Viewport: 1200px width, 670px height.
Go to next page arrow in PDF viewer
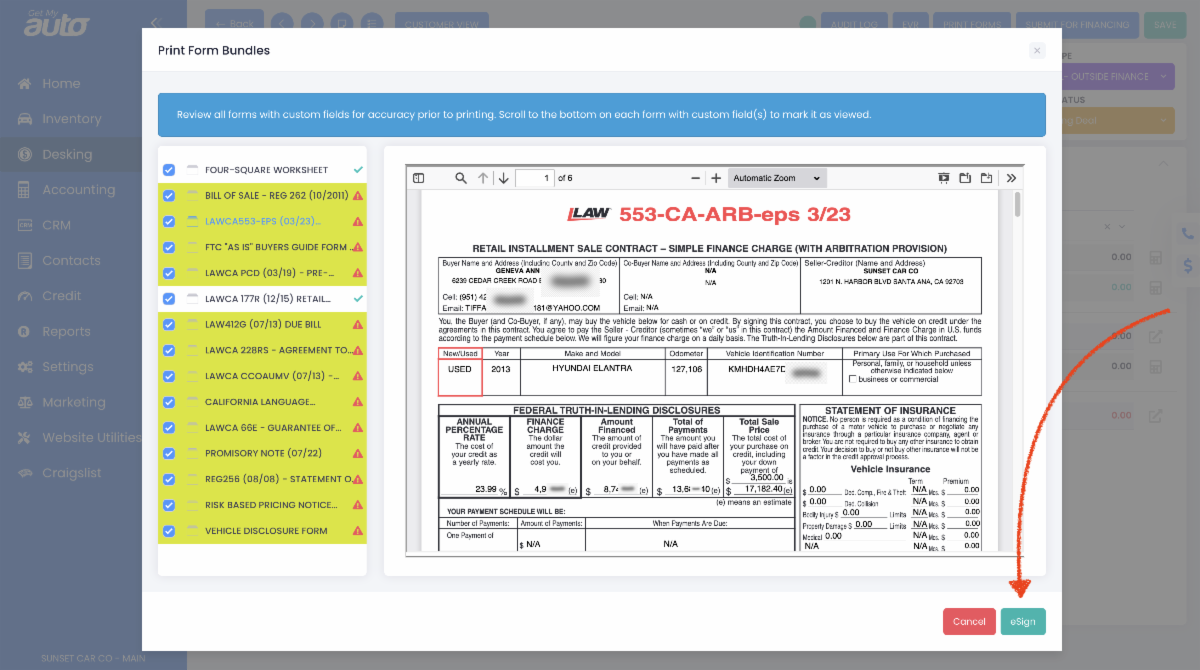[503, 178]
